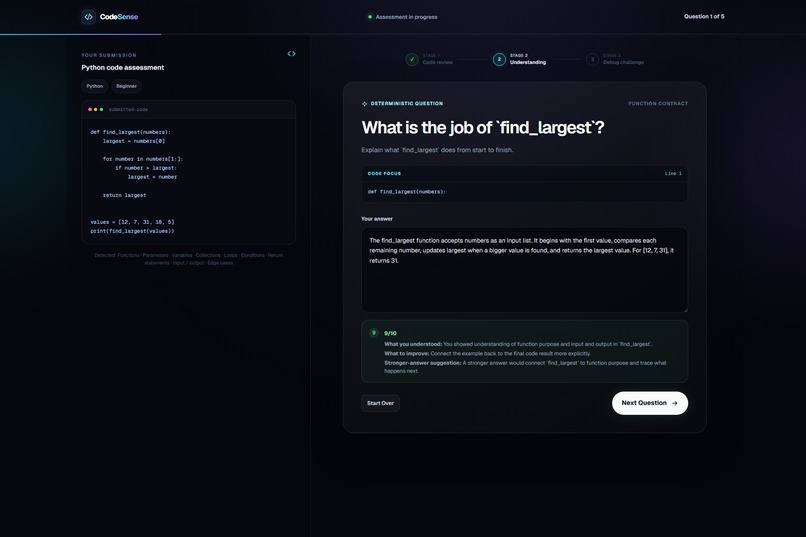
Task: Click code line print(find_largest(values))
Action: 132,231
